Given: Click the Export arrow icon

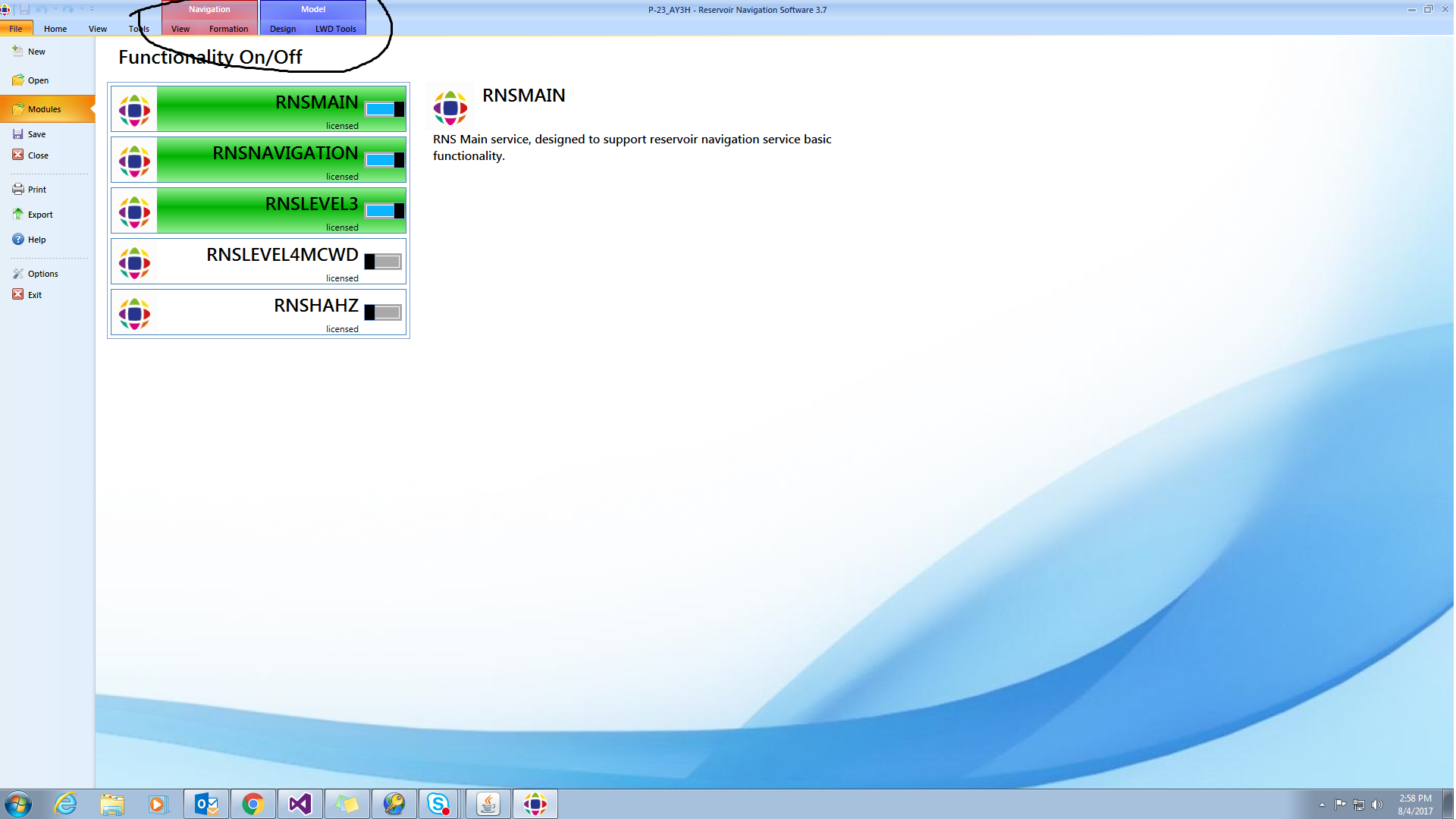Looking at the screenshot, I should click(17, 215).
